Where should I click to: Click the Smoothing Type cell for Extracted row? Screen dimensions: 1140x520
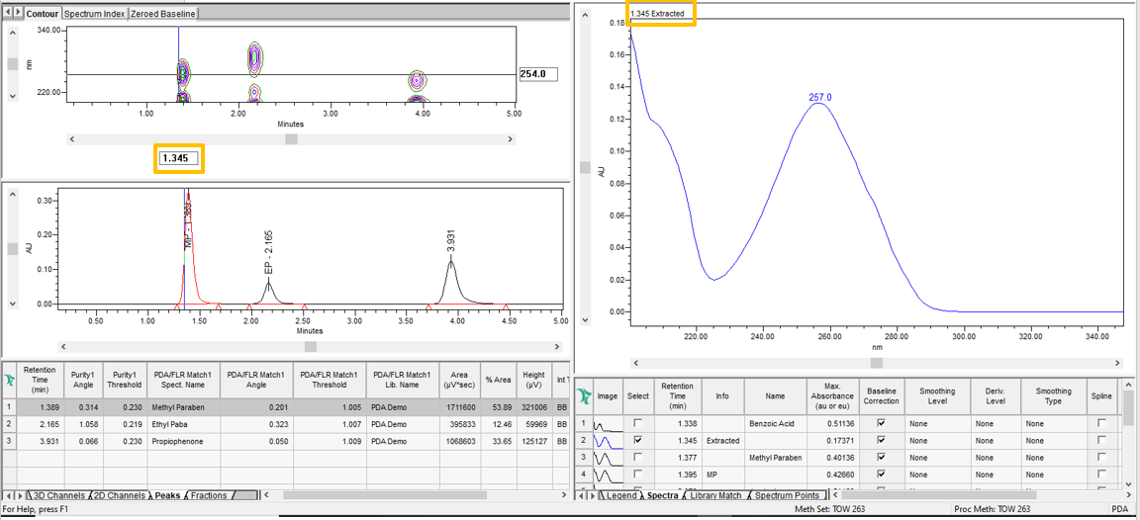(1053, 440)
